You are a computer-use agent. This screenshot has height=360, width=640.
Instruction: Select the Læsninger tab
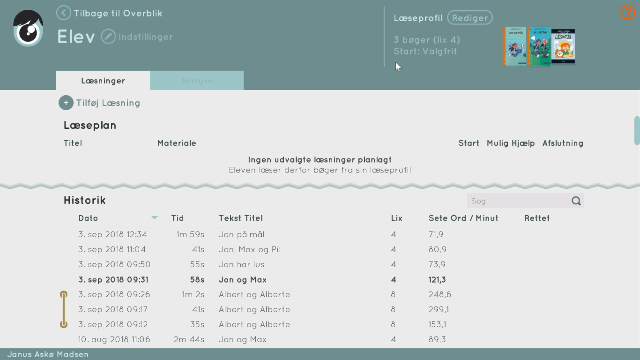click(103, 80)
